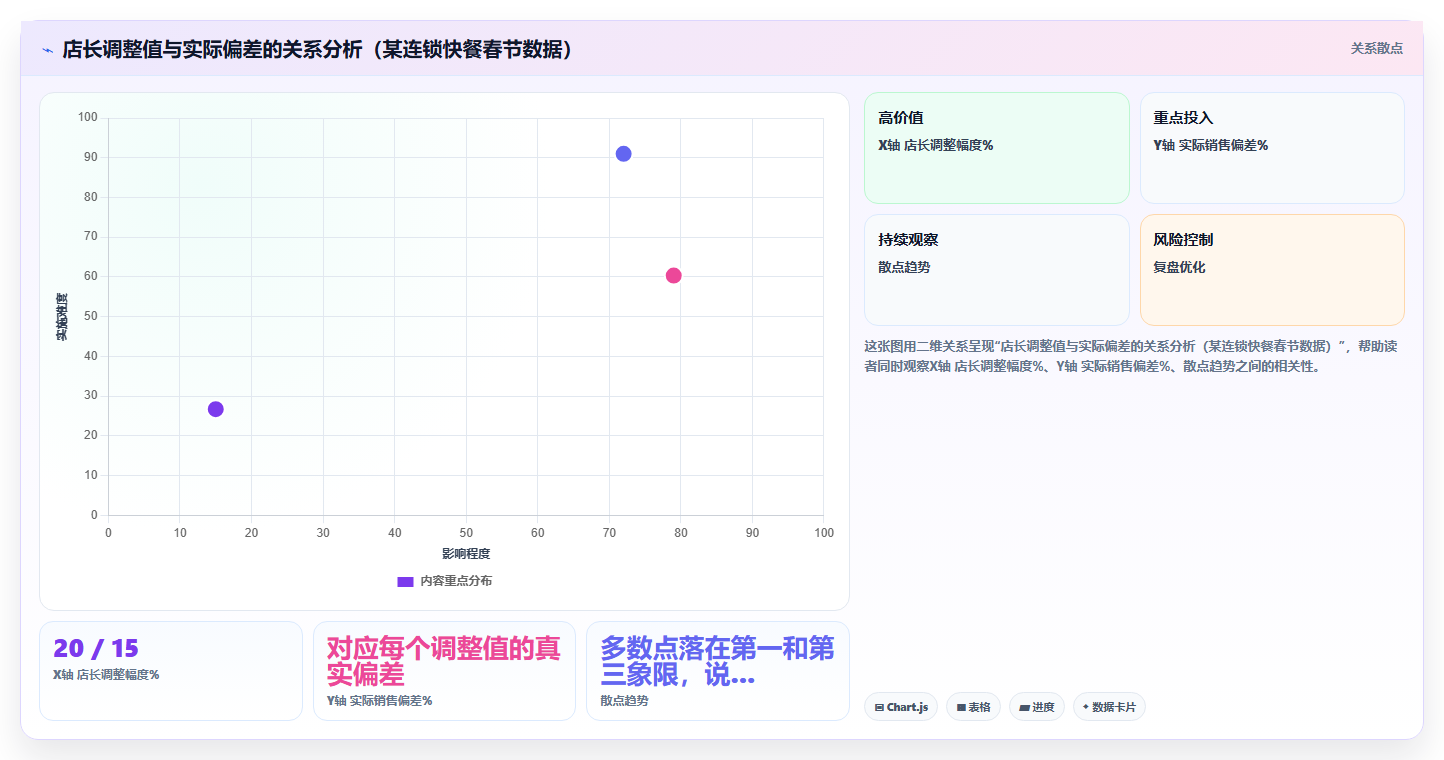Open the 高价值 quadrant card
Image resolution: width=1444 pixels, height=760 pixels.
(996, 148)
